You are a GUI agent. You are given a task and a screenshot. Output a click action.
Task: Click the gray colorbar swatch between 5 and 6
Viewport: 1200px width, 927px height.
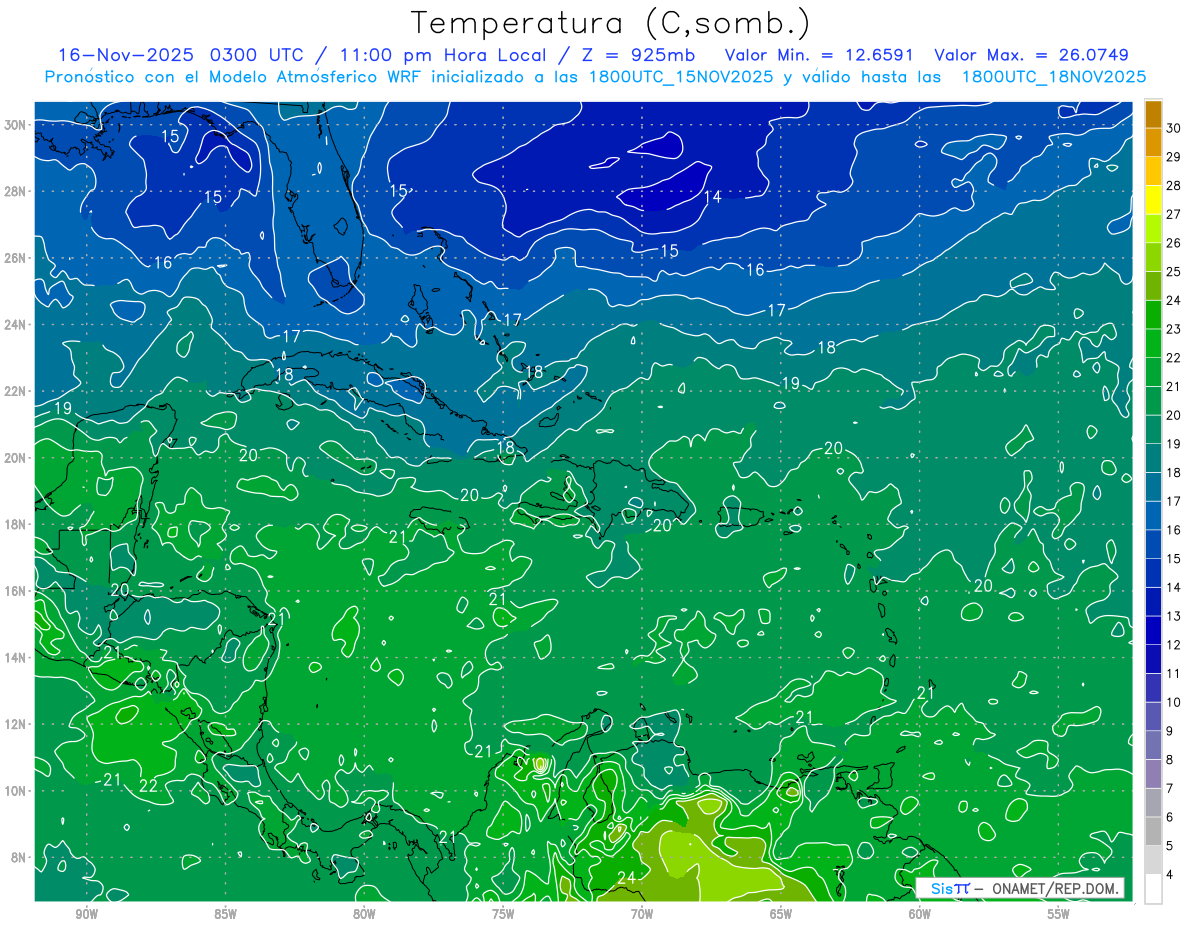(x=1153, y=832)
